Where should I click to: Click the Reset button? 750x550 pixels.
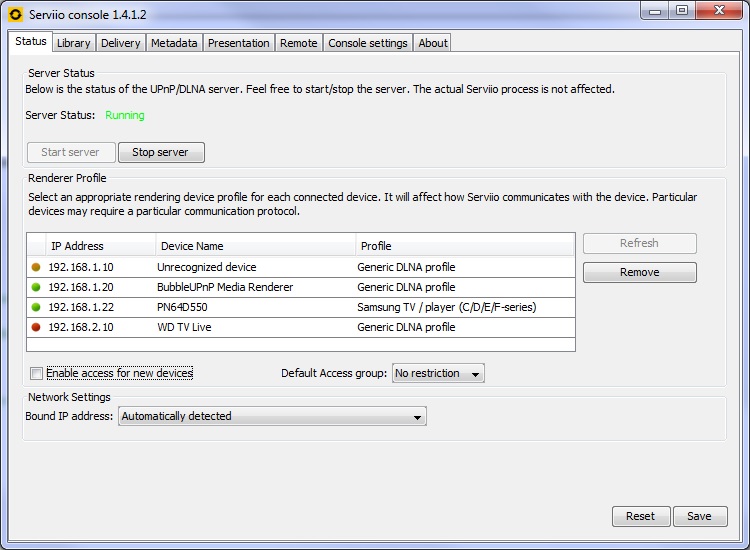[640, 516]
